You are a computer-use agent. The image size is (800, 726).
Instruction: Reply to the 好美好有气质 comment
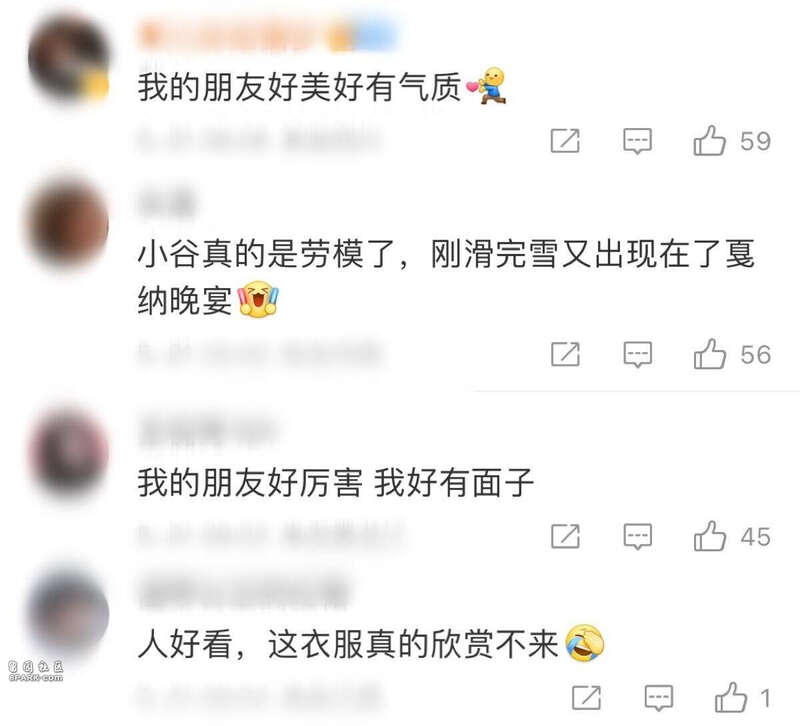[637, 141]
